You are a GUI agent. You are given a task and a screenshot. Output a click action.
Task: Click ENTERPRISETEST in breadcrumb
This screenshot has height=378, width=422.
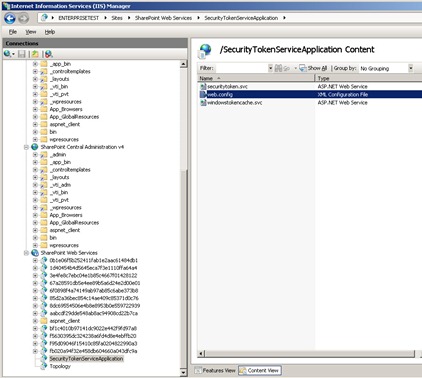79,18
